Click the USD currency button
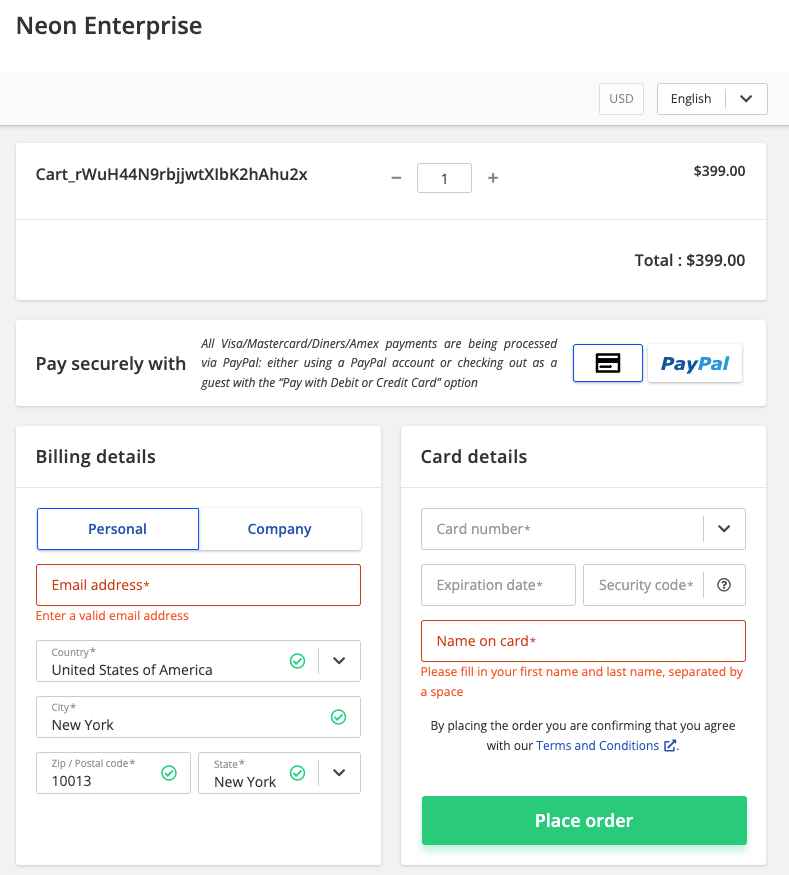This screenshot has width=789, height=875. (621, 99)
